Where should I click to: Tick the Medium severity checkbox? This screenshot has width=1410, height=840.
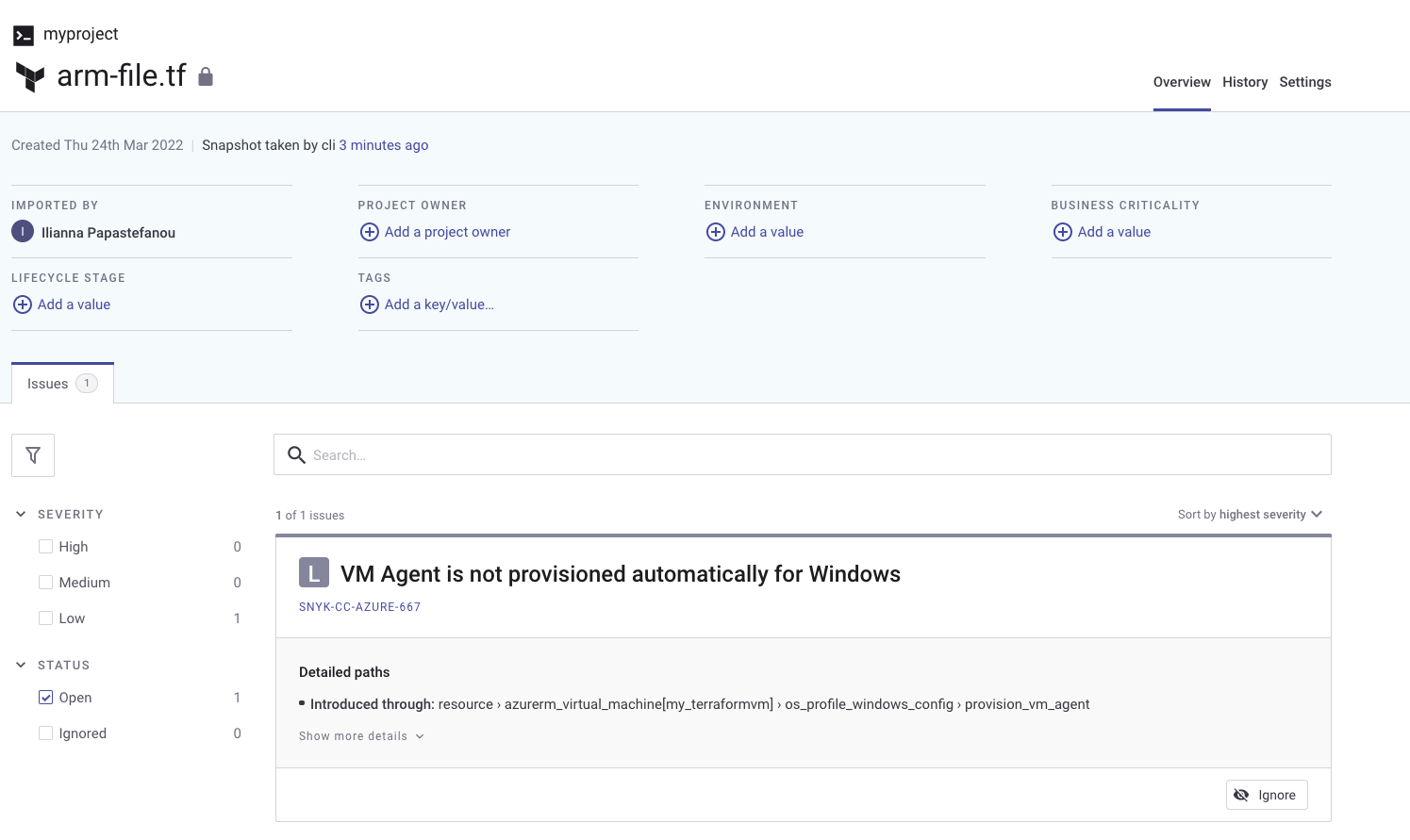tap(45, 583)
